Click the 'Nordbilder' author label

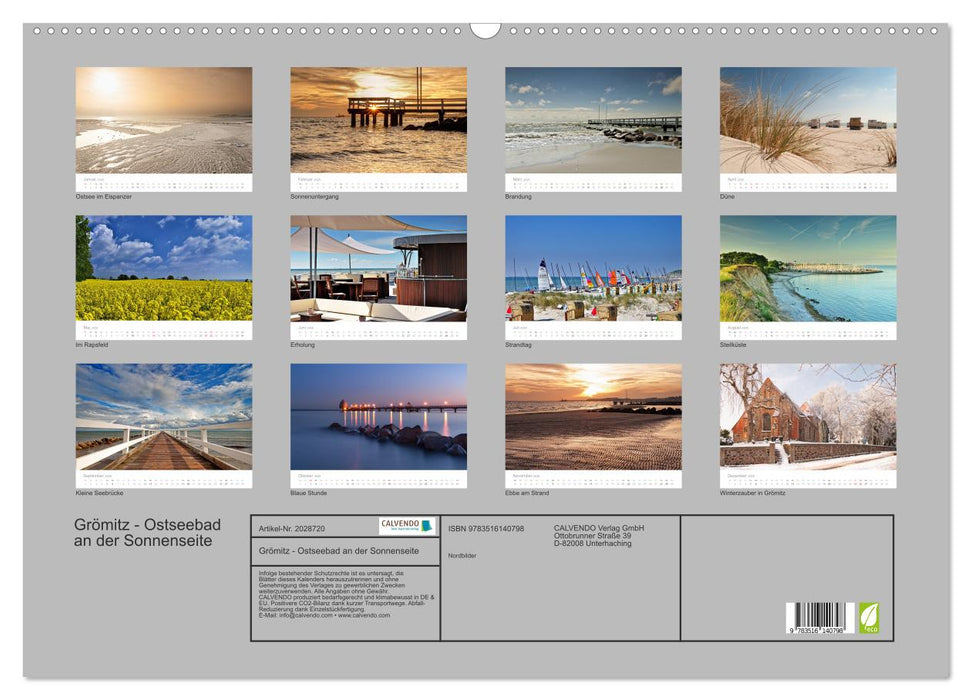(x=464, y=554)
